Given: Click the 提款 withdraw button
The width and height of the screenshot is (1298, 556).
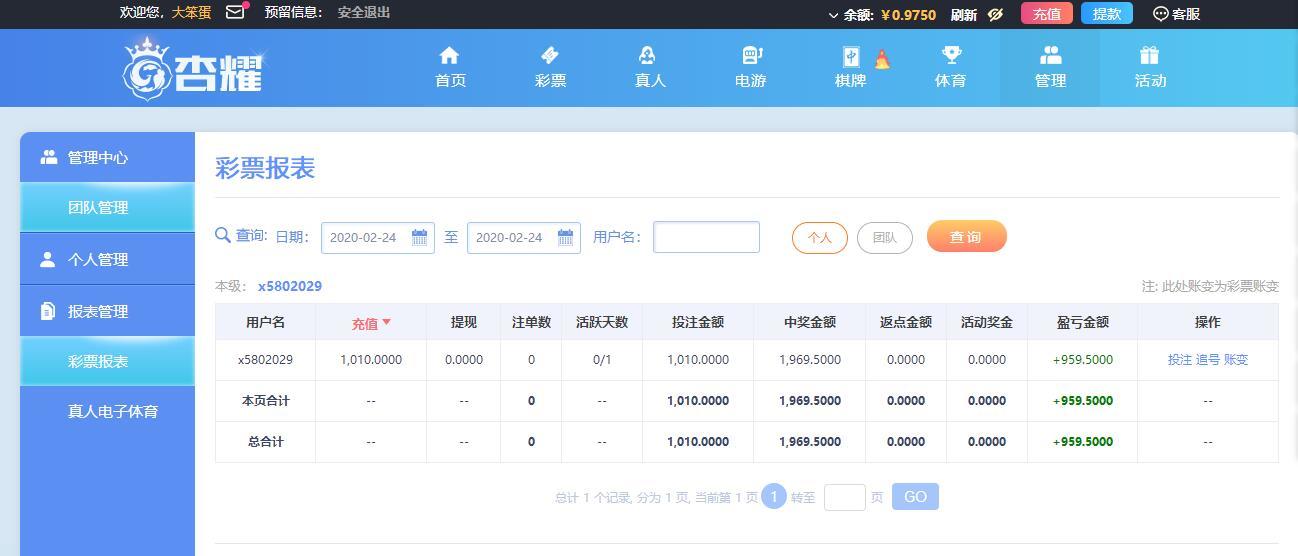Looking at the screenshot, I should point(1107,14).
